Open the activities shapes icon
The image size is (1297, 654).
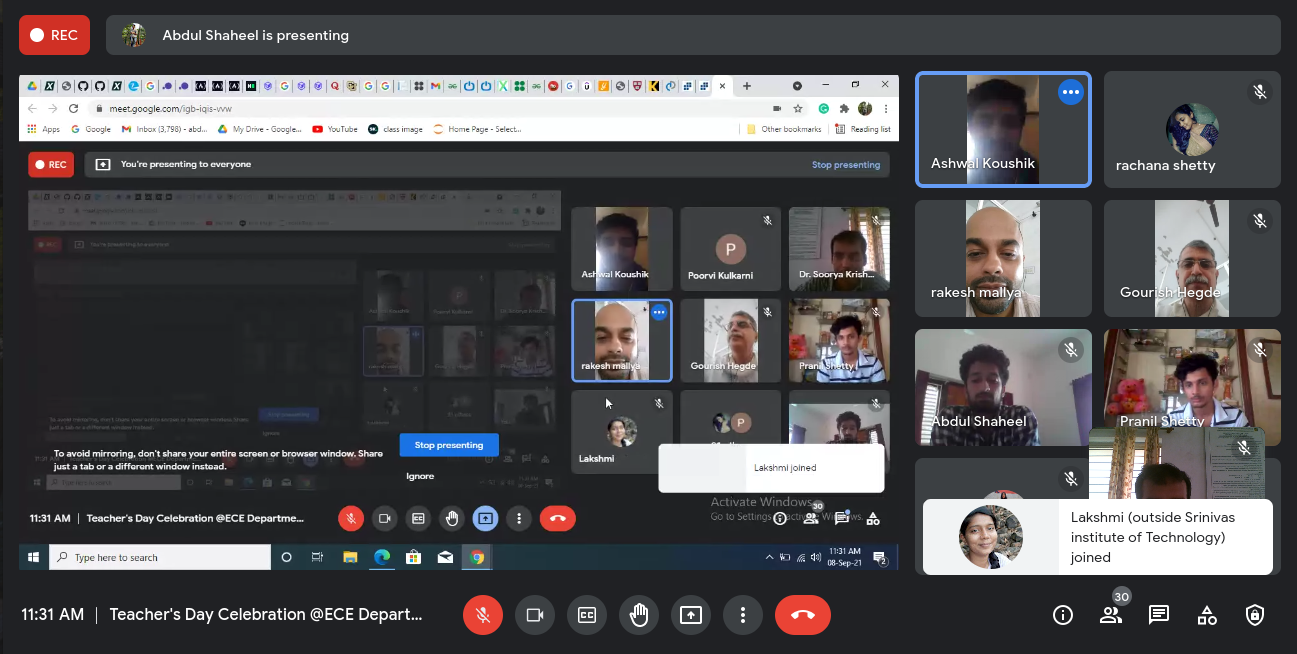click(1207, 615)
